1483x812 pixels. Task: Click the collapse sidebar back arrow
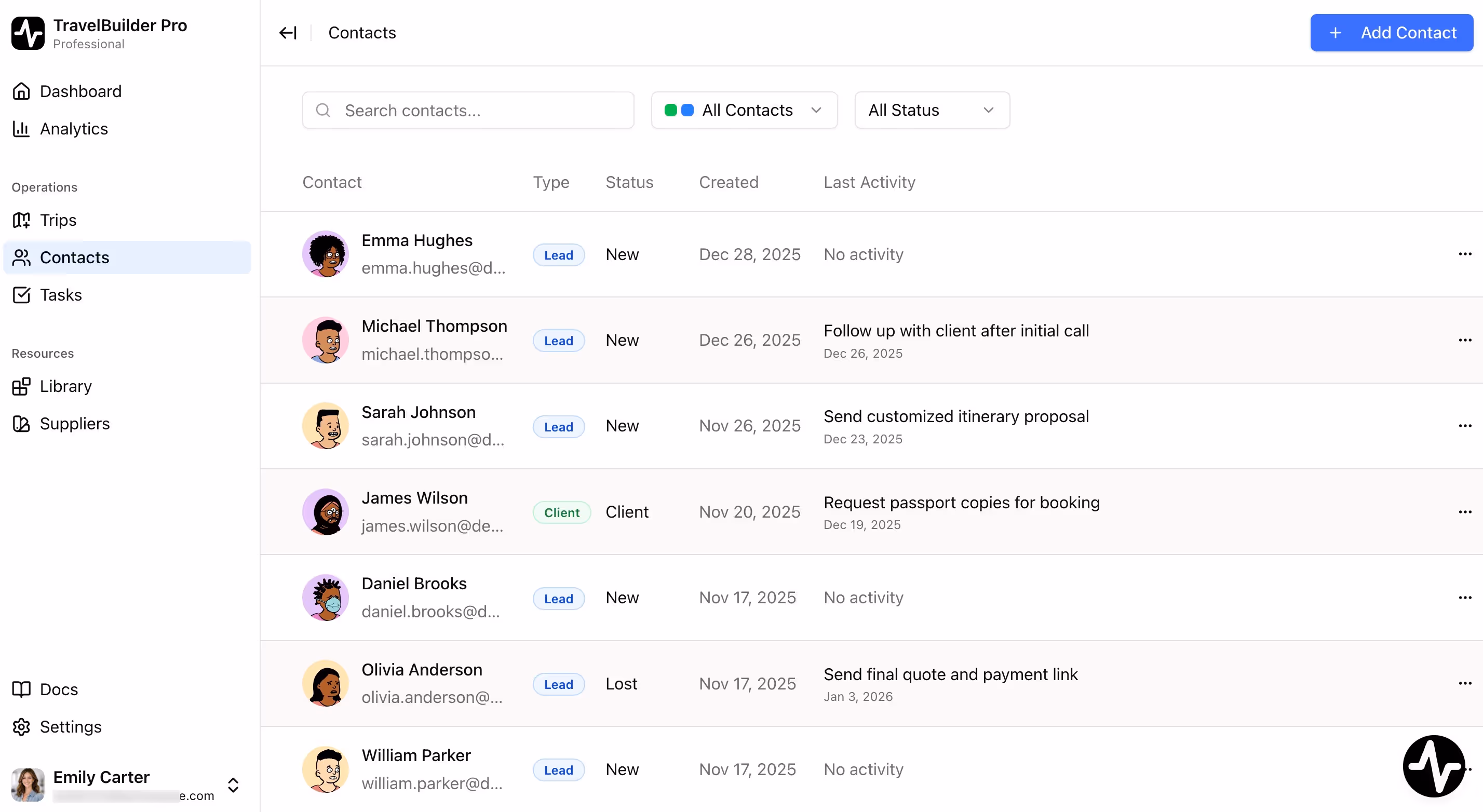pos(287,33)
